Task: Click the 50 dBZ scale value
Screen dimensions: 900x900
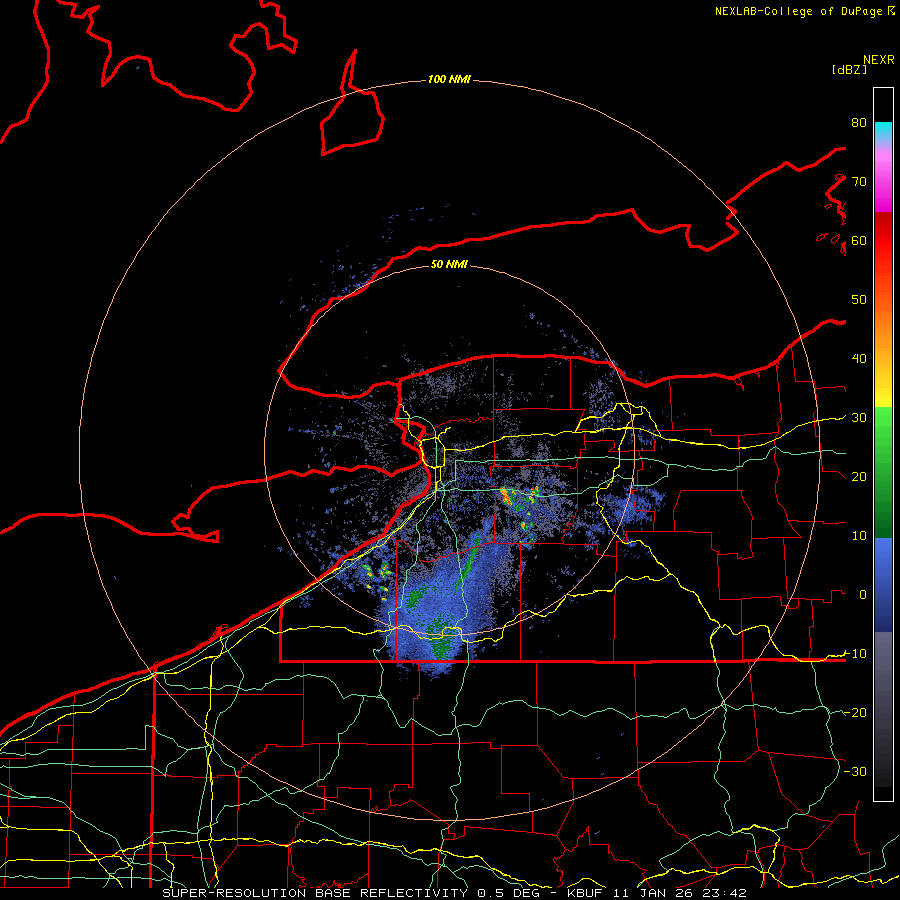Action: 859,300
